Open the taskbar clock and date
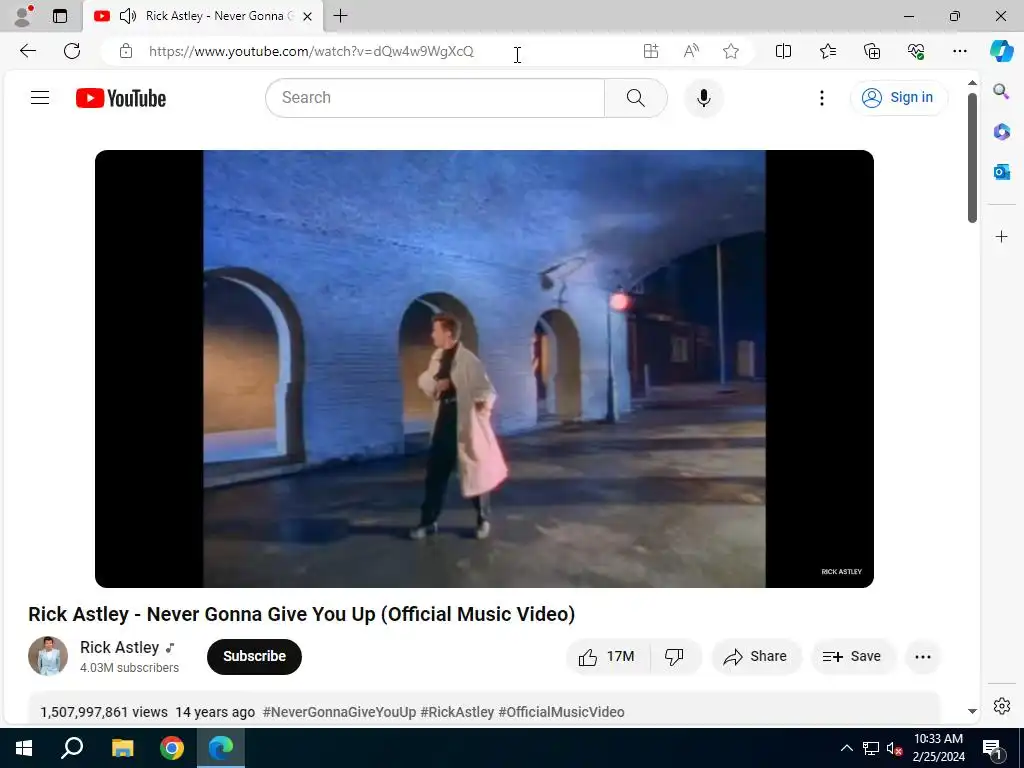Screen dimensions: 1024x768 pyautogui.click(x=938, y=748)
